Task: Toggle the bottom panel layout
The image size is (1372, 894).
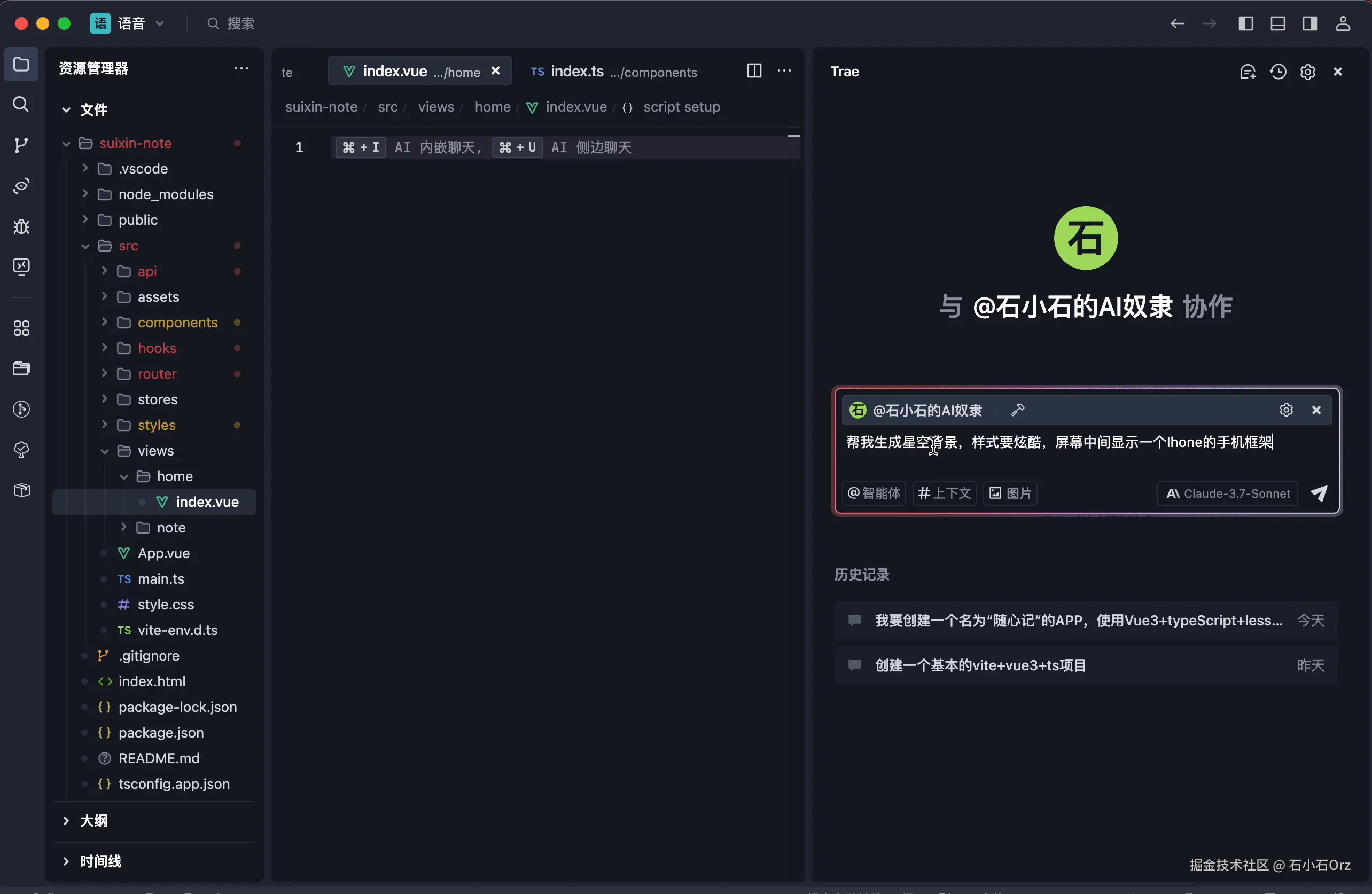Action: coord(1277,23)
